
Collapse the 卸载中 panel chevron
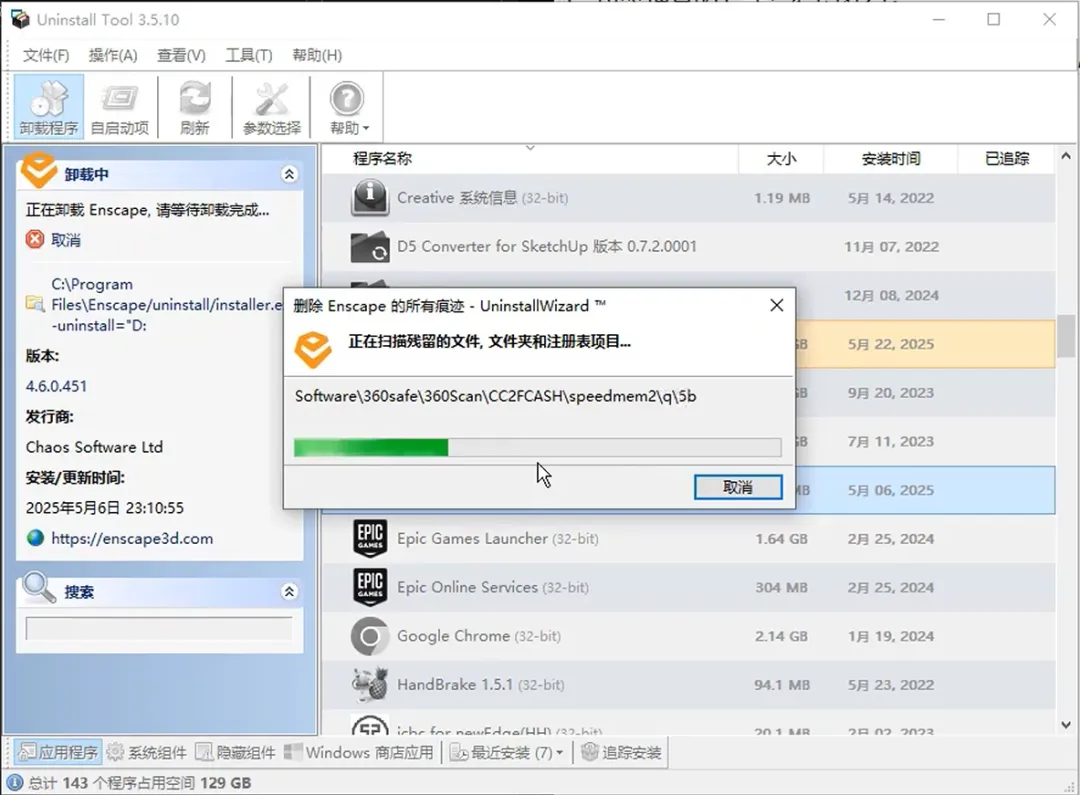pos(289,174)
